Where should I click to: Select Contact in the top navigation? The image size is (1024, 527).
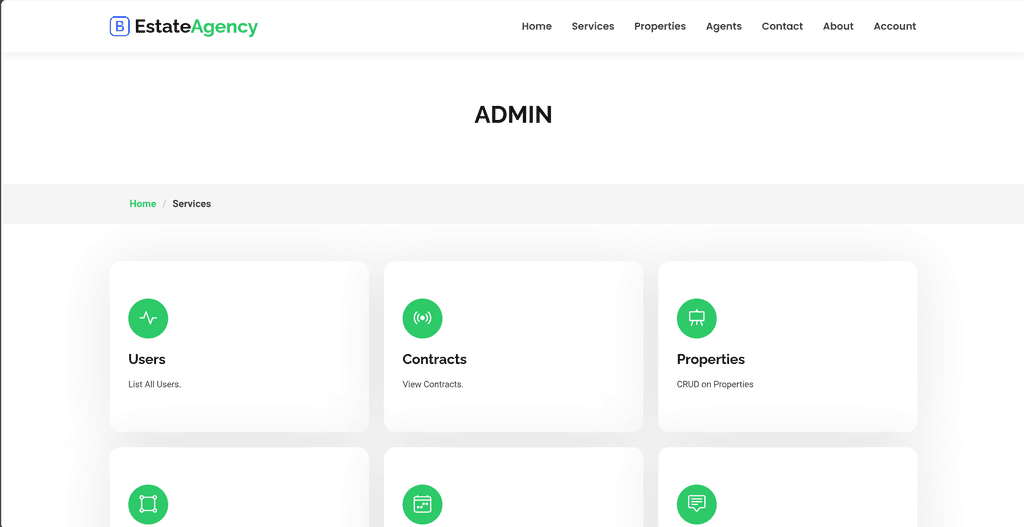pos(782,26)
